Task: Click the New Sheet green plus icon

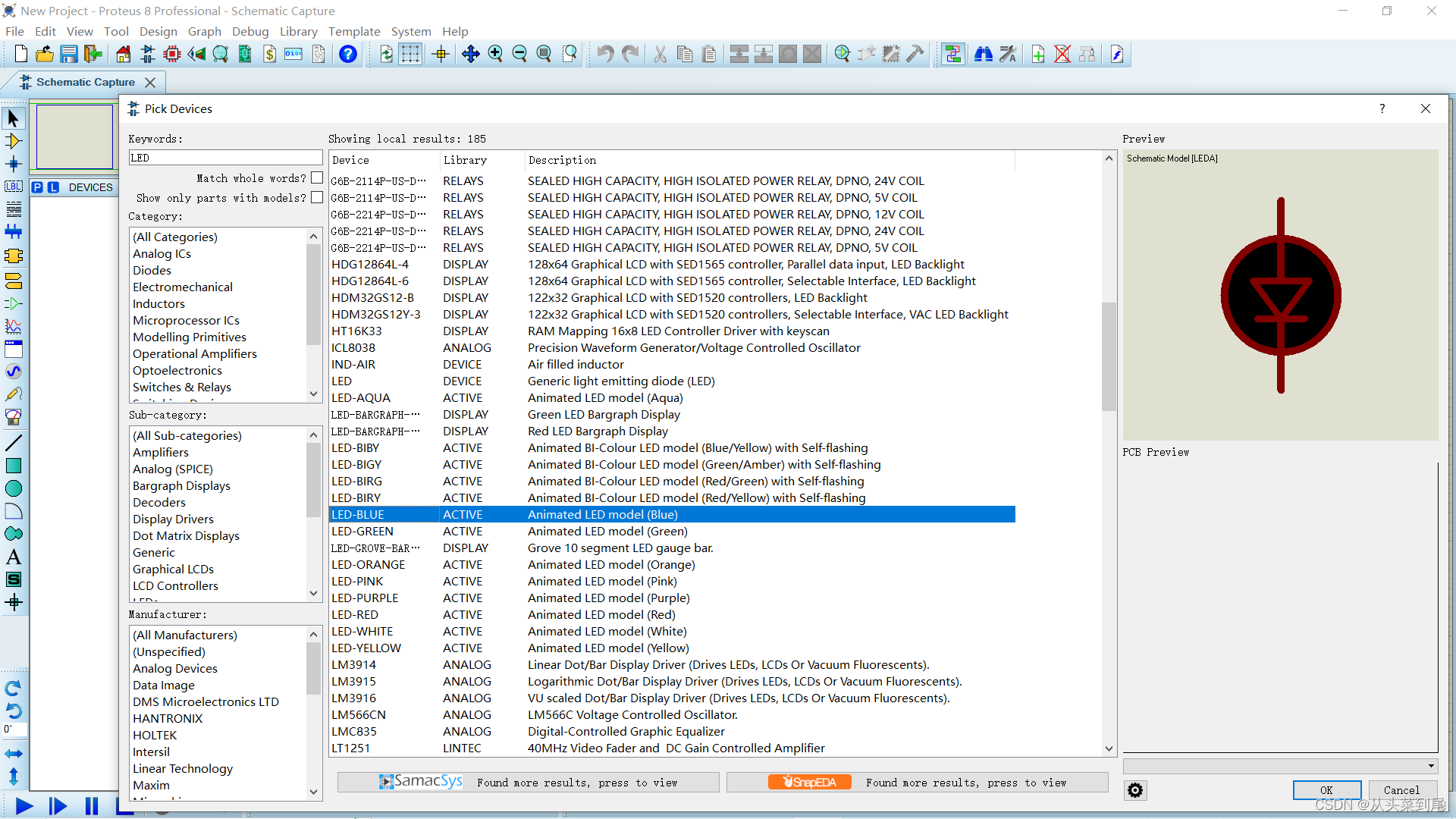Action: coord(1038,54)
